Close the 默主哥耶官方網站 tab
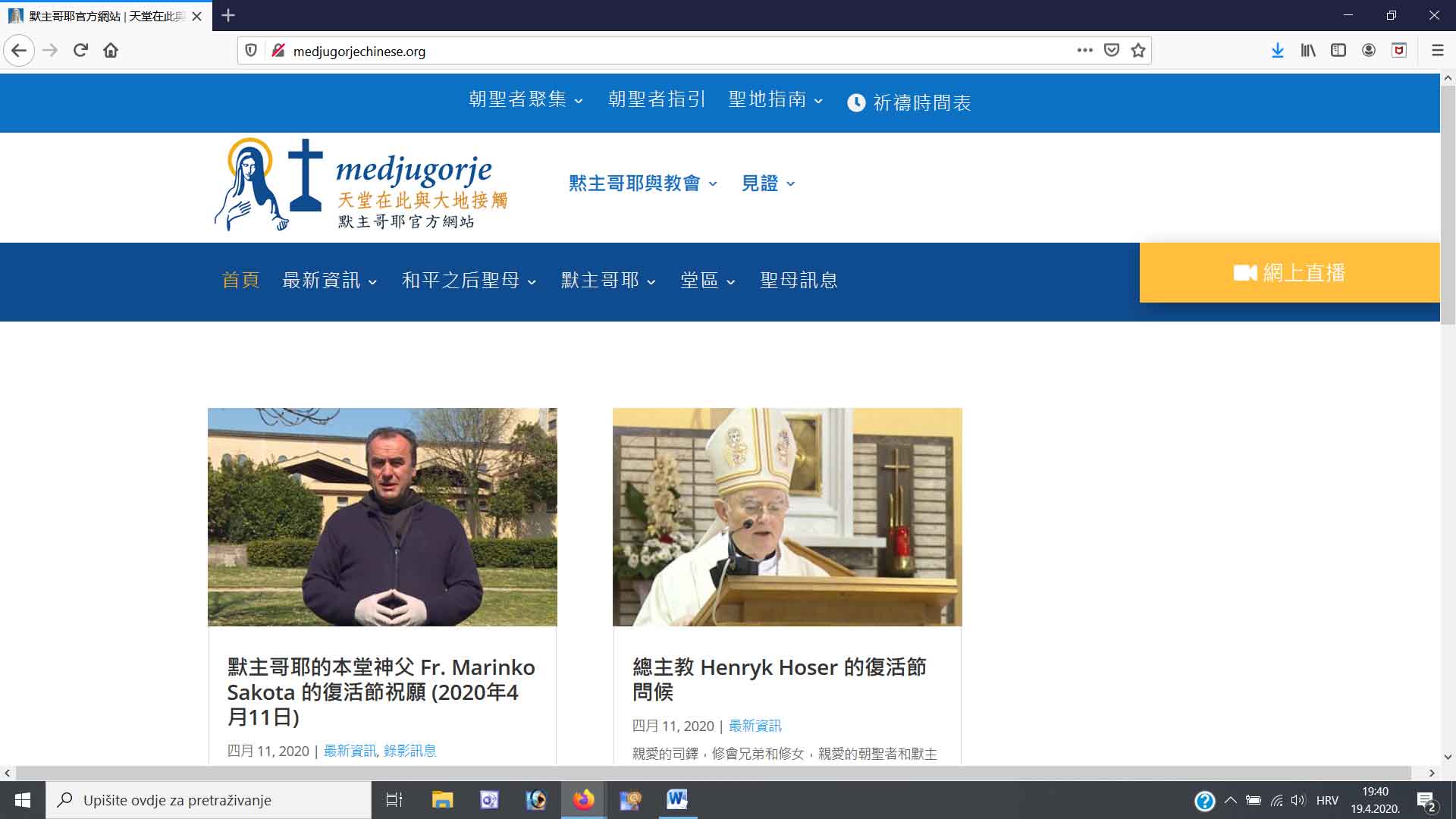 [197, 16]
